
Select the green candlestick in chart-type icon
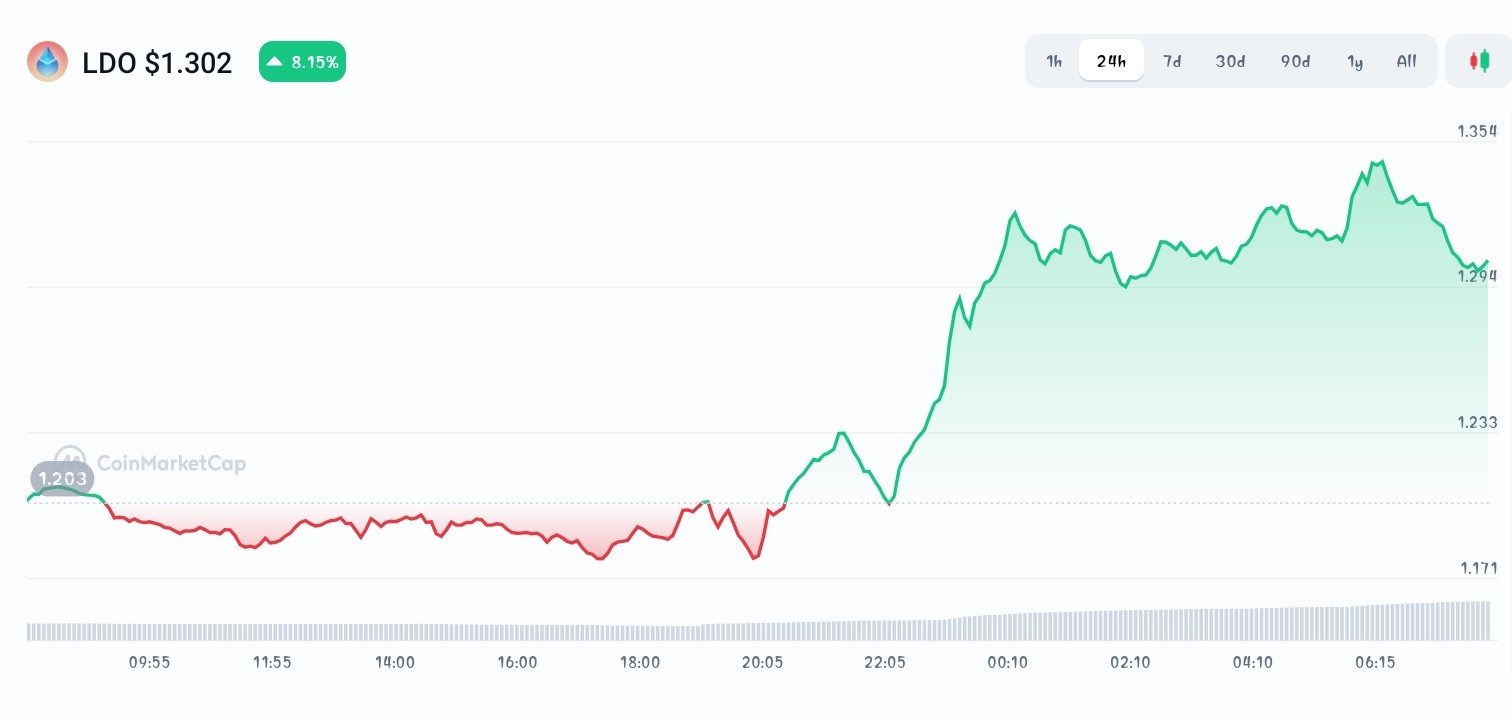click(x=1486, y=61)
